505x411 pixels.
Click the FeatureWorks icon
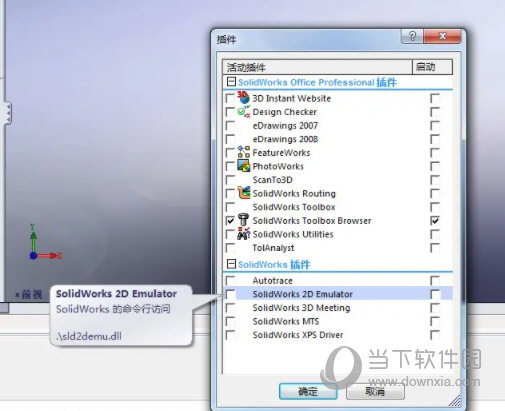click(x=243, y=152)
